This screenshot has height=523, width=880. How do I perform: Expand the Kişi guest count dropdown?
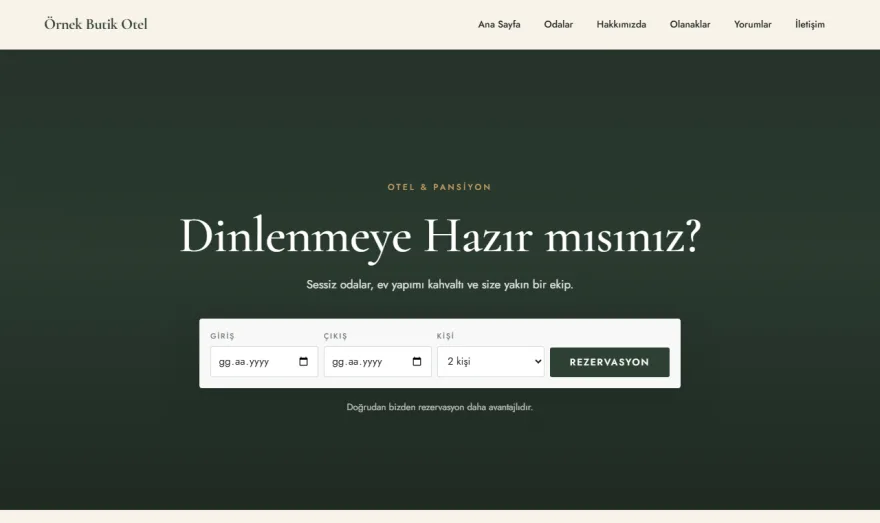(x=491, y=361)
